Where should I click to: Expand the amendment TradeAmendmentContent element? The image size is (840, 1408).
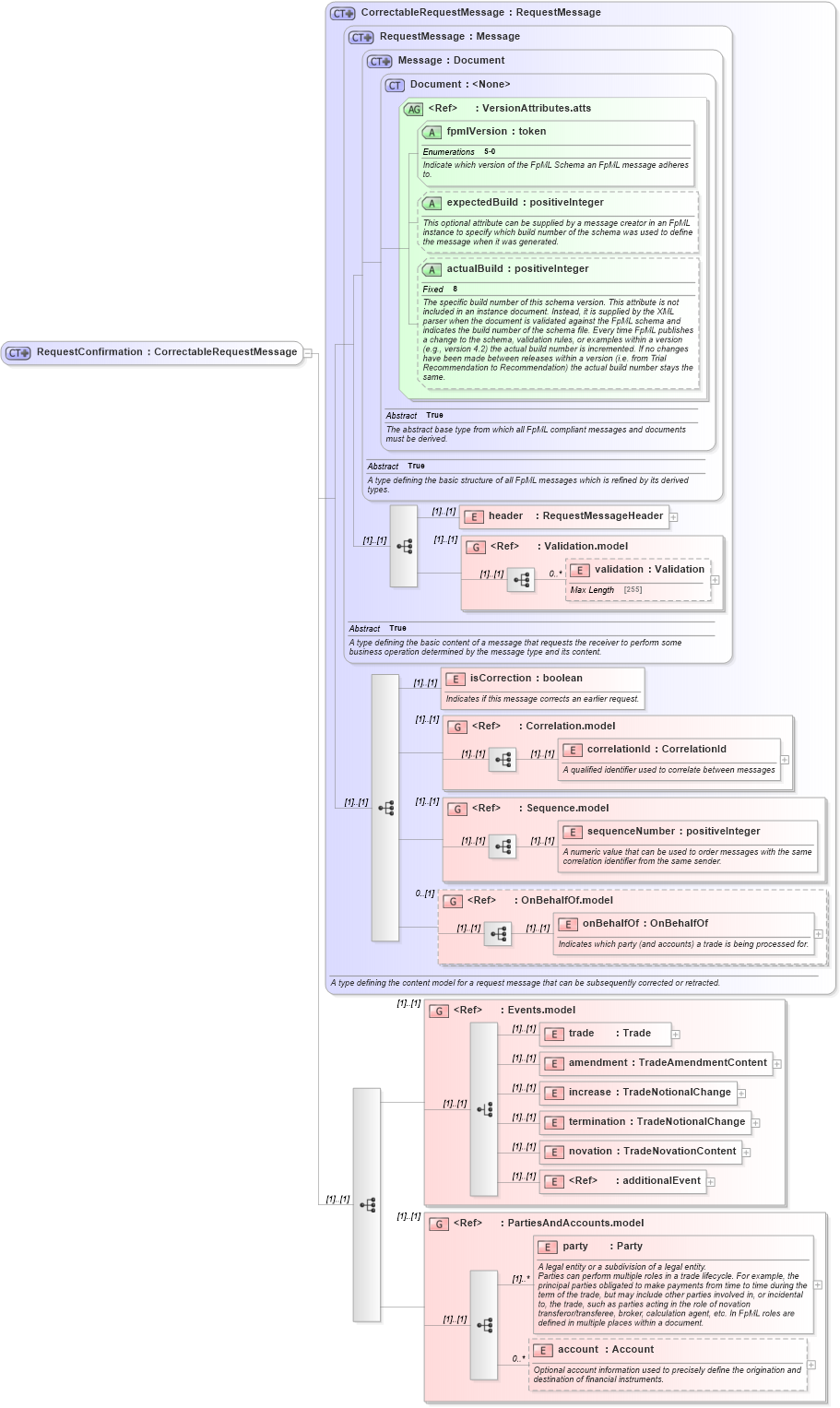(x=777, y=1064)
